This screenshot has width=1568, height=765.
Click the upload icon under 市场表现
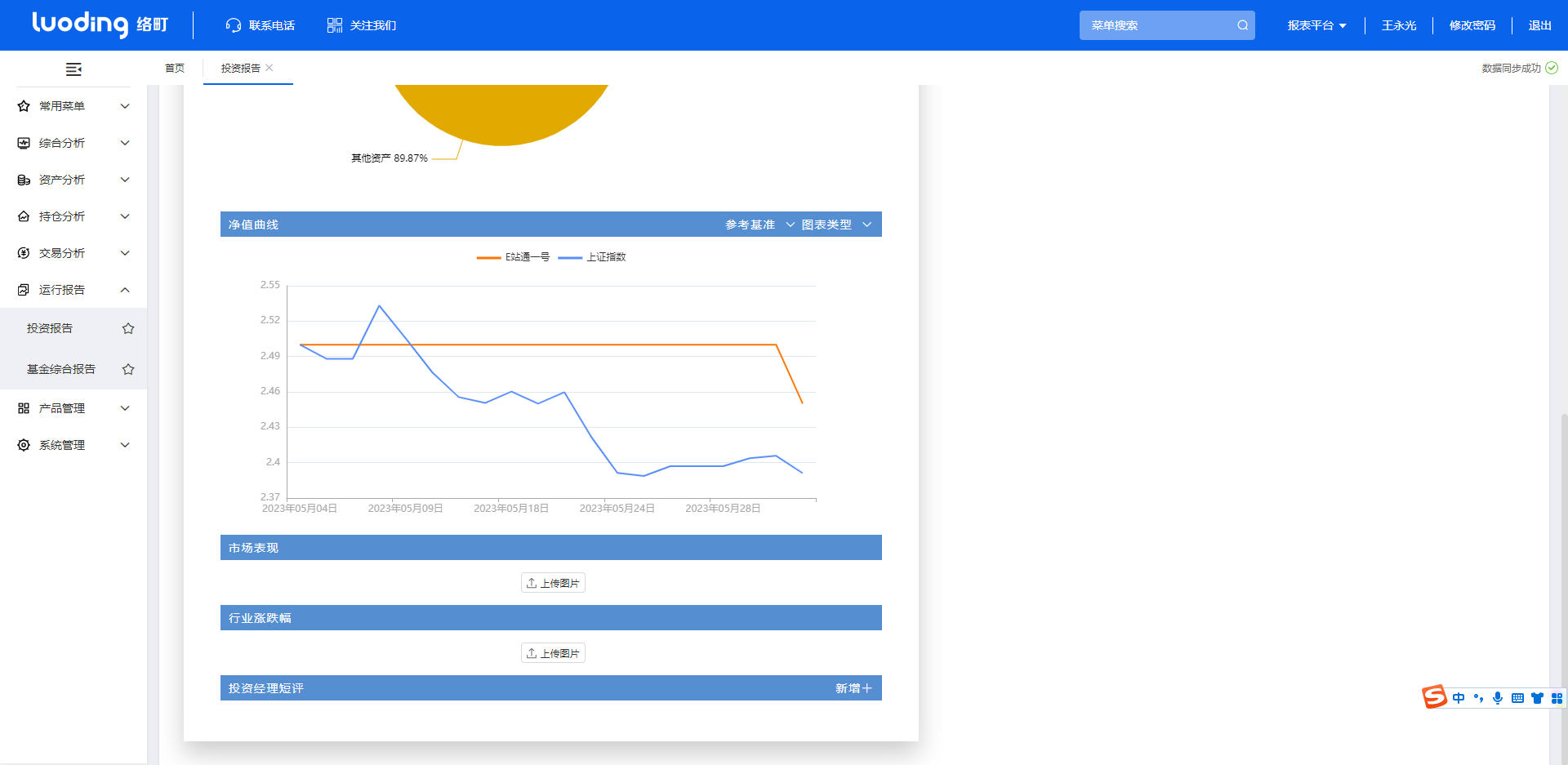point(532,583)
